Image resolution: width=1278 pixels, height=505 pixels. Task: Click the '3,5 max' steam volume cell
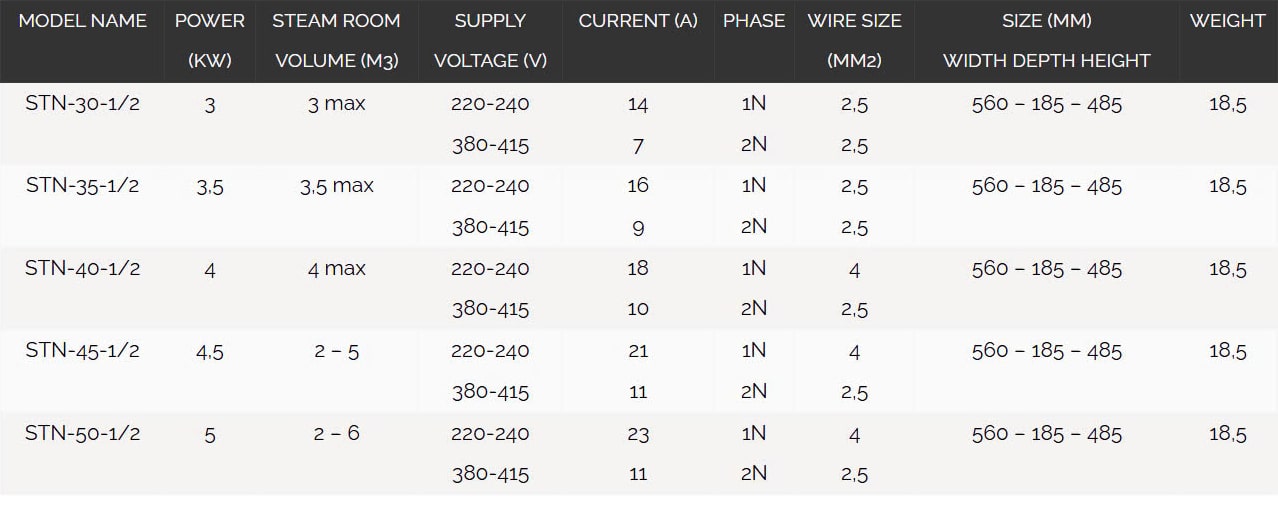click(x=337, y=186)
